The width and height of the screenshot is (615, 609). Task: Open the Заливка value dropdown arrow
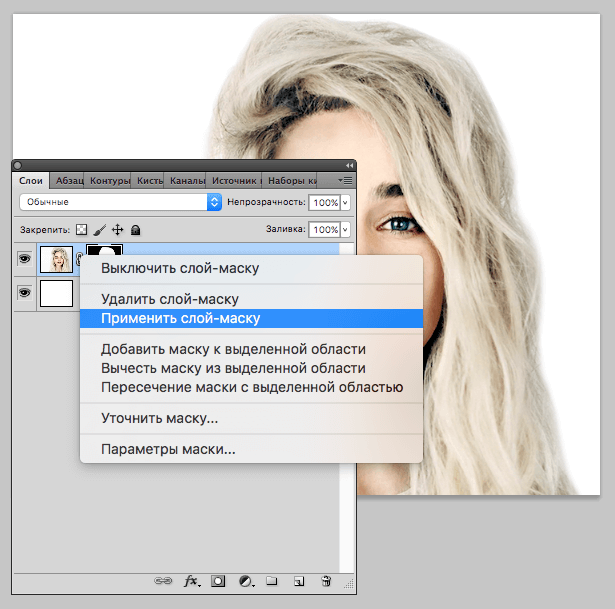345,229
